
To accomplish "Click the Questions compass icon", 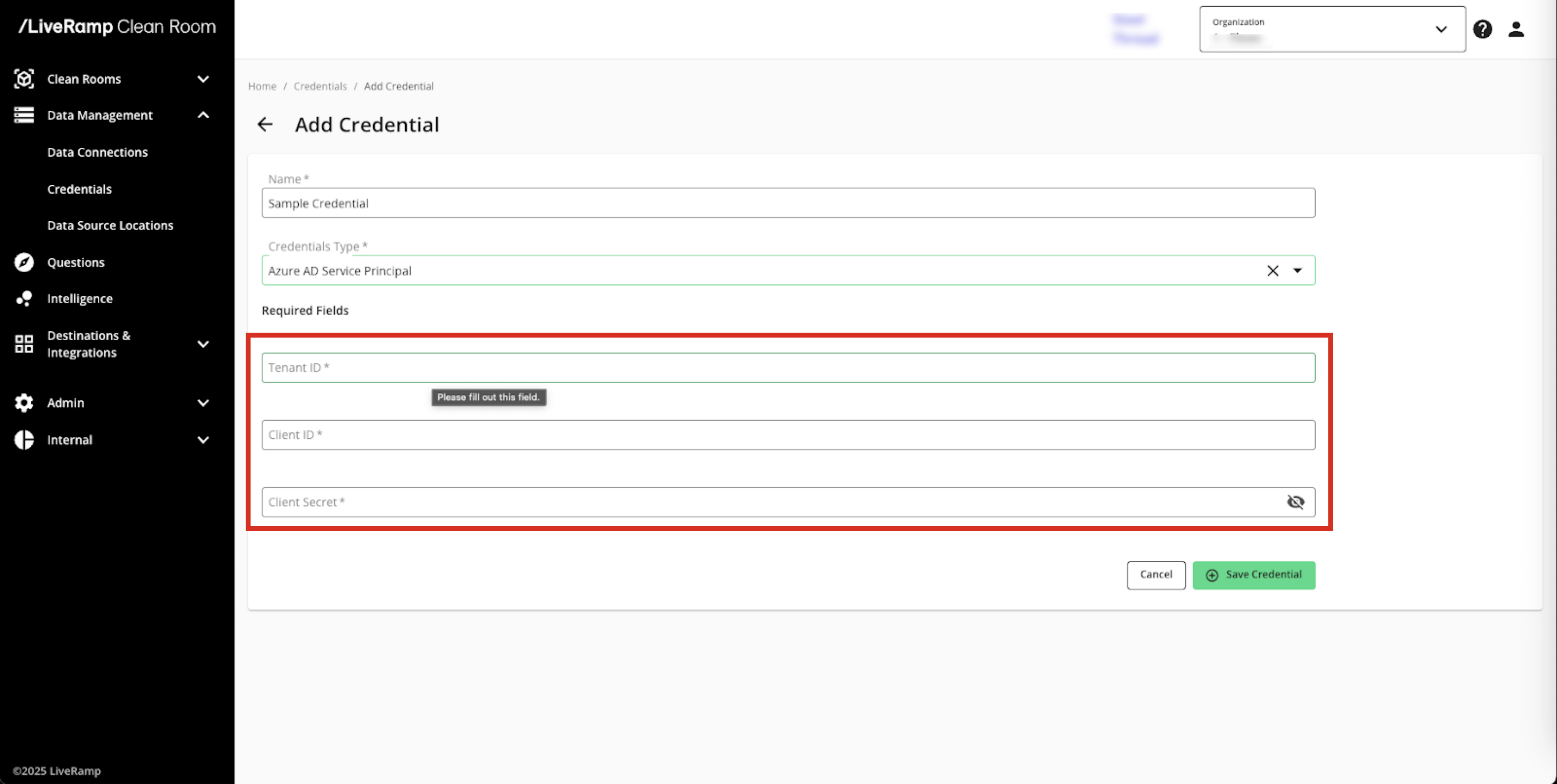I will pyautogui.click(x=23, y=262).
